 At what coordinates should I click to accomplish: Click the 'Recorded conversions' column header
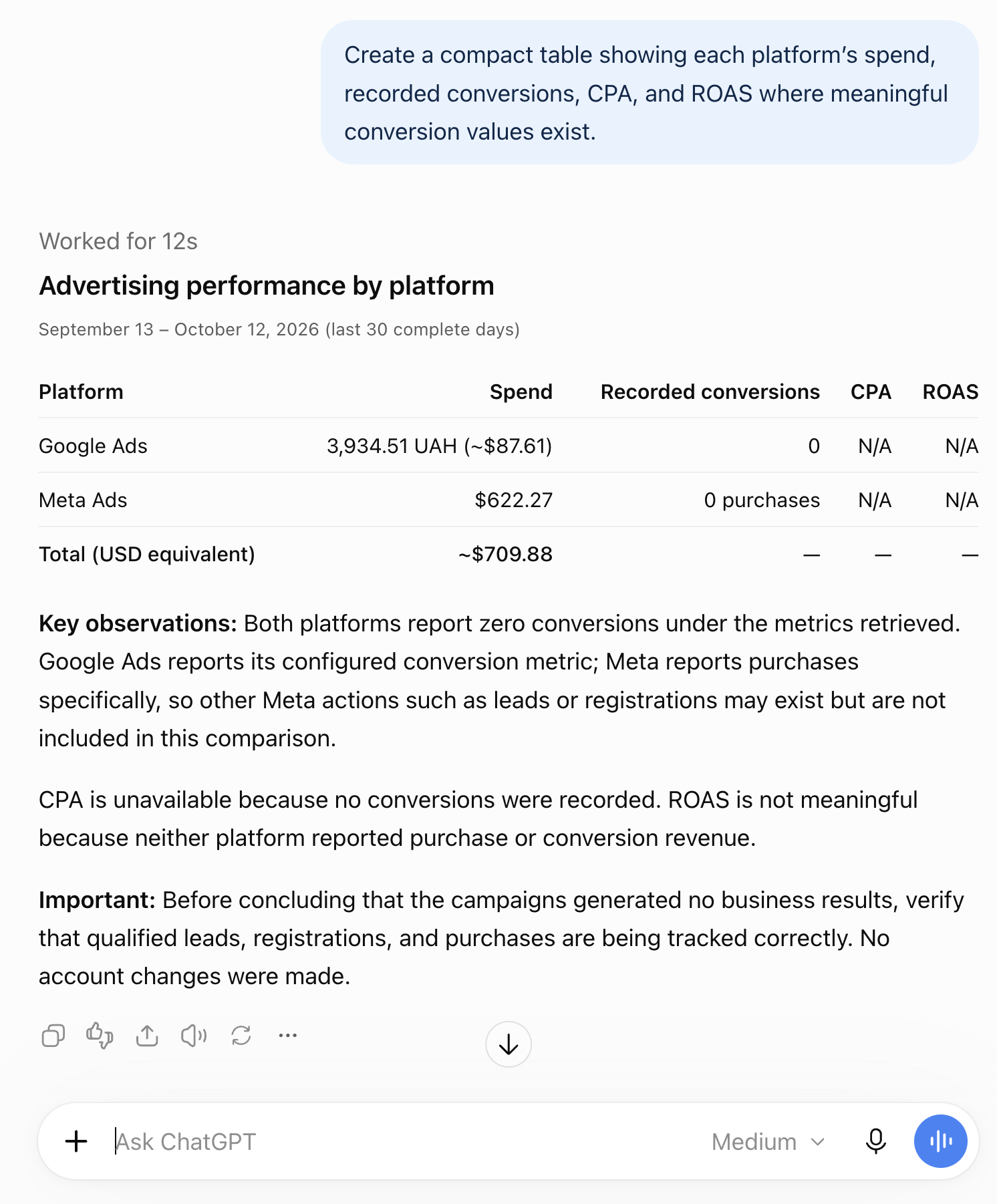[x=710, y=392]
